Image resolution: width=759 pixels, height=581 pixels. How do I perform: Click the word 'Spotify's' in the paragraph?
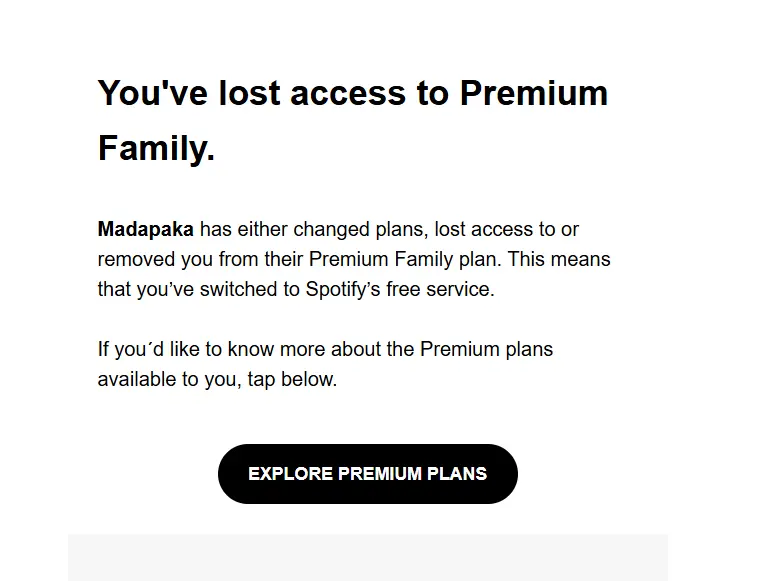(x=343, y=289)
